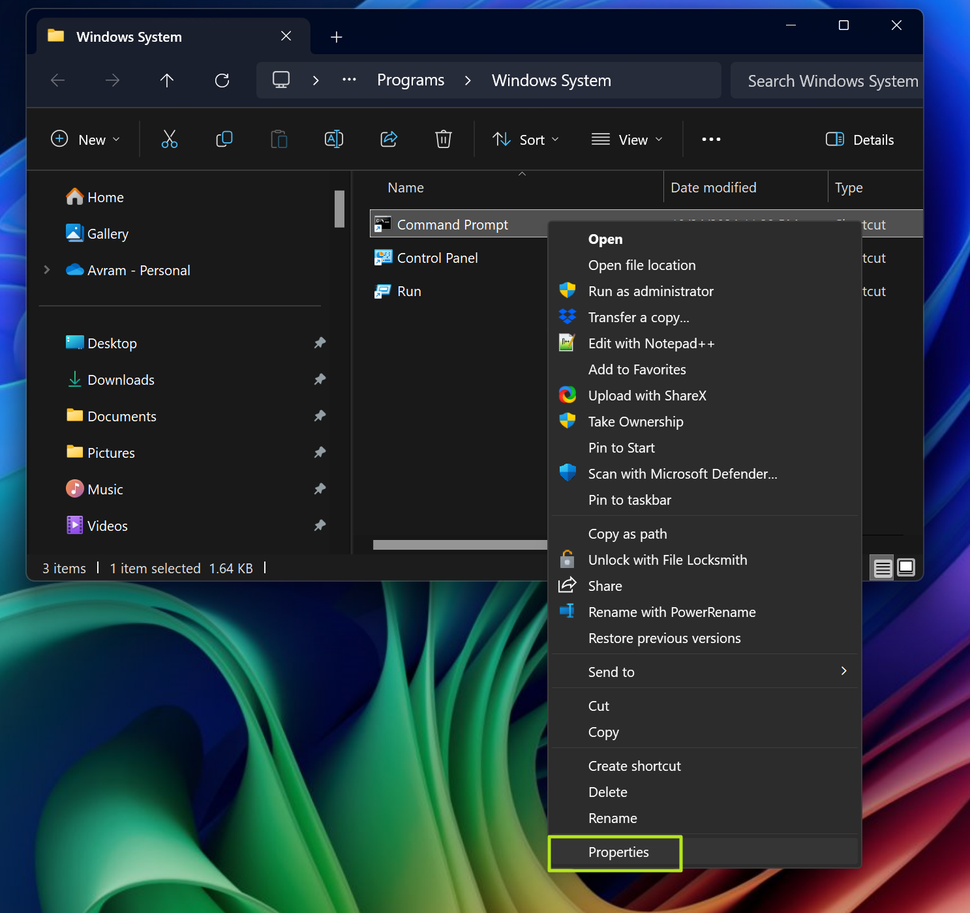Select the Cut icon in the toolbar

(169, 139)
